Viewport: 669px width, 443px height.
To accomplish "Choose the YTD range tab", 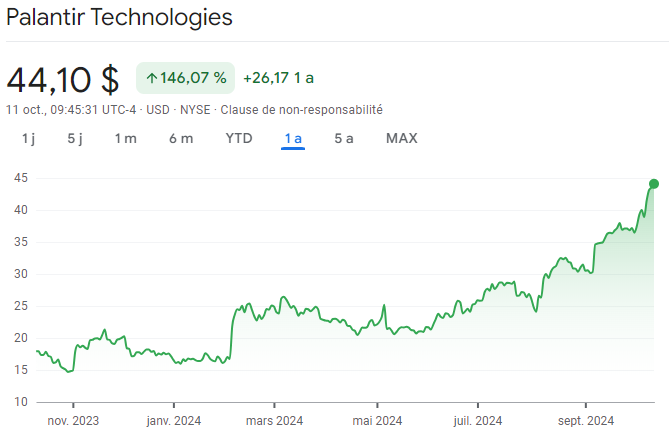I will coord(239,139).
